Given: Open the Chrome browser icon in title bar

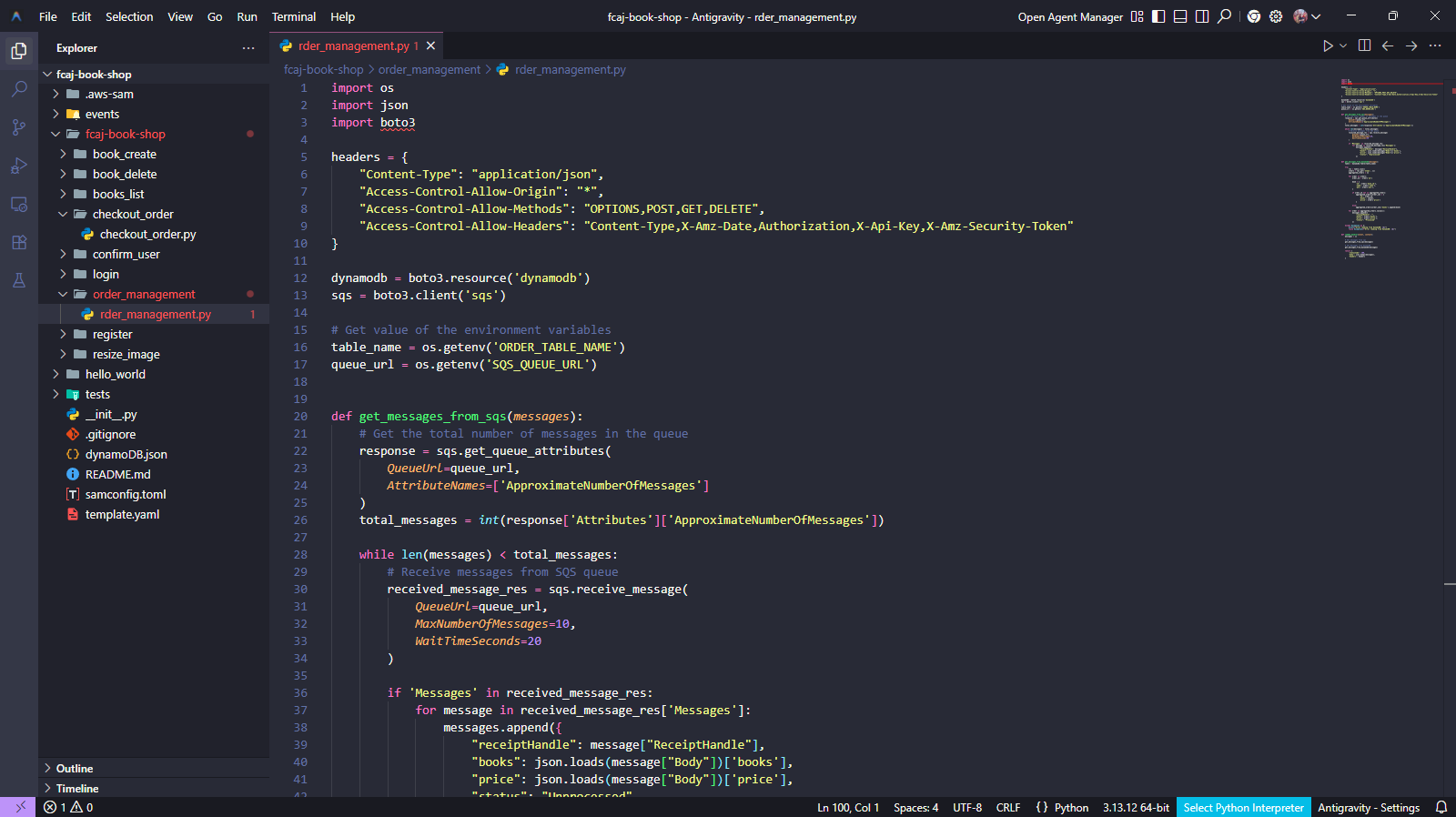Looking at the screenshot, I should [1254, 16].
